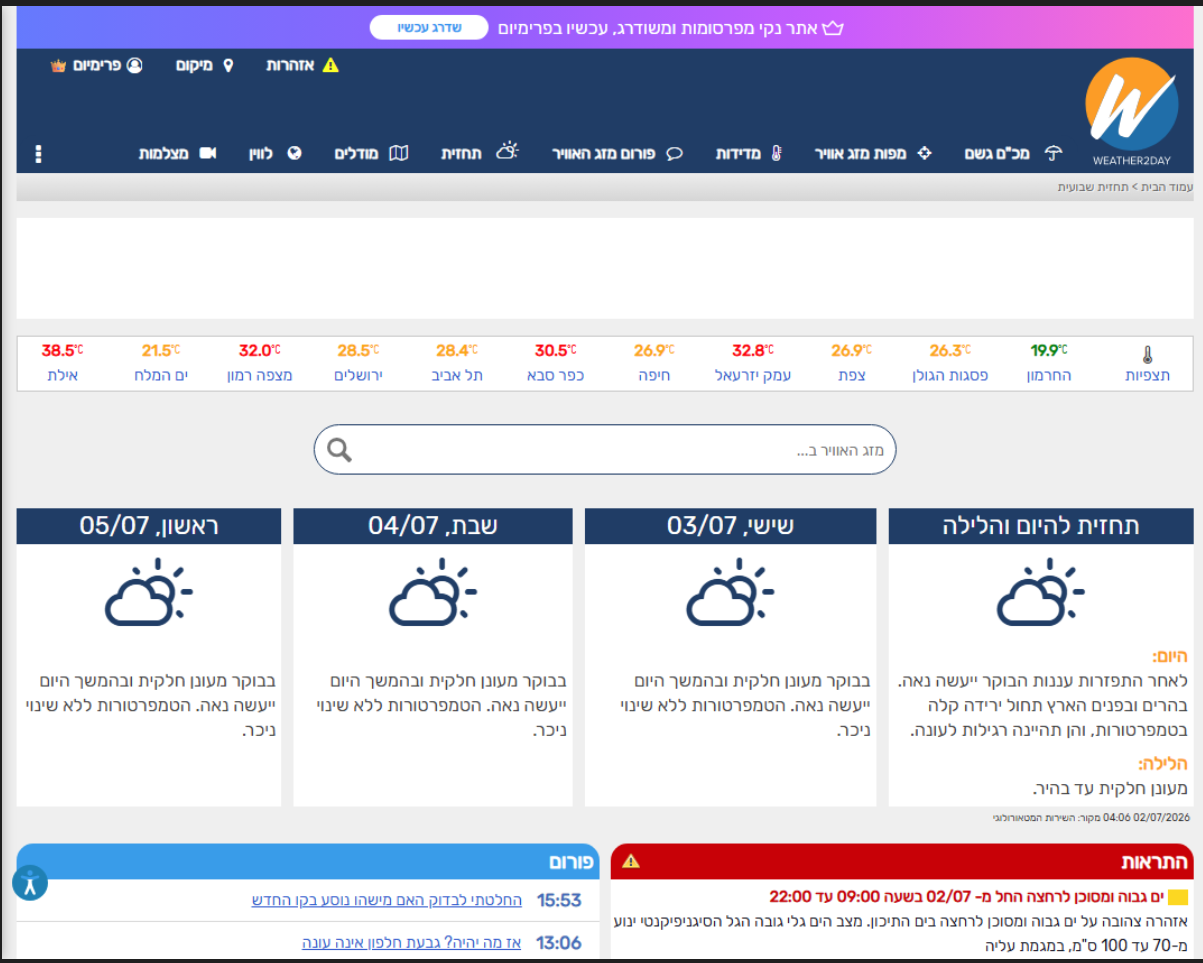The height and width of the screenshot is (963, 1203).
Task: Select the כפר סבא 30.5° station
Action: click(555, 363)
